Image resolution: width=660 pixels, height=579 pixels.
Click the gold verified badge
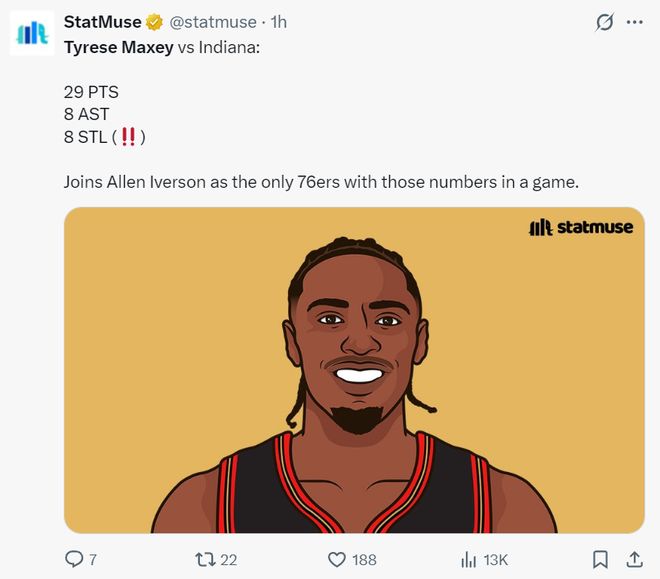click(156, 23)
